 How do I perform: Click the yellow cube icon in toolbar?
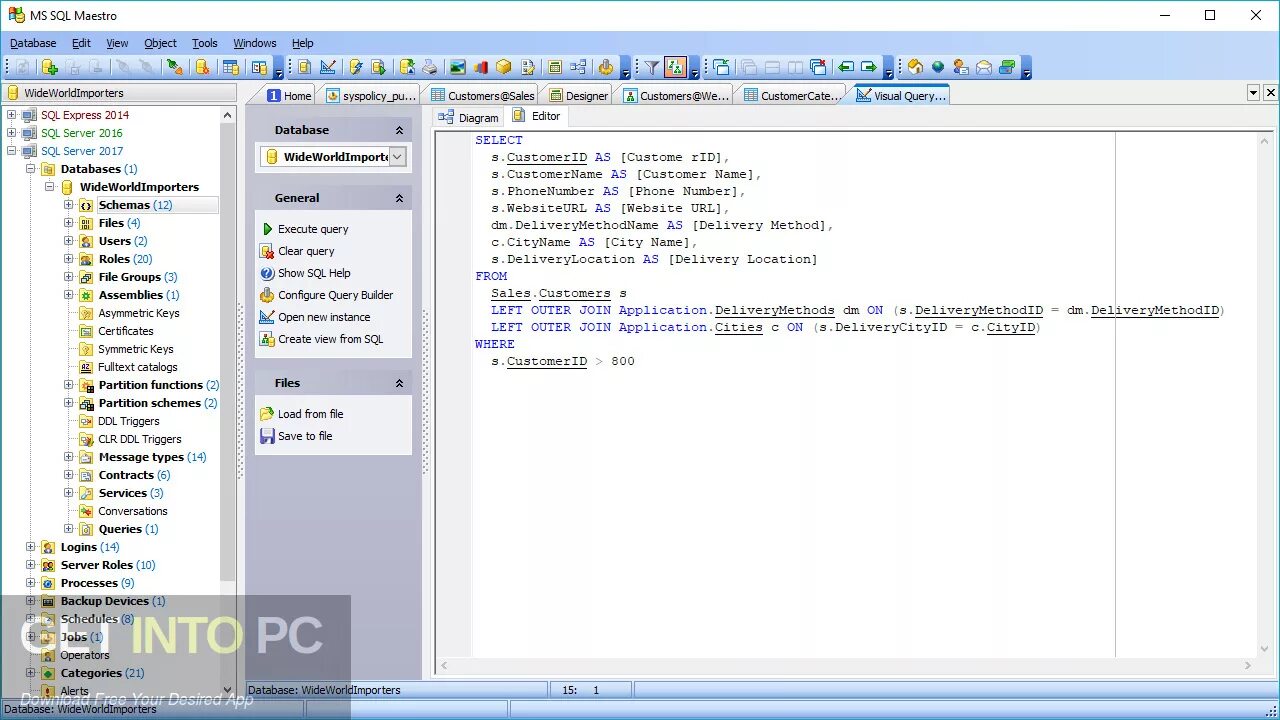[504, 67]
